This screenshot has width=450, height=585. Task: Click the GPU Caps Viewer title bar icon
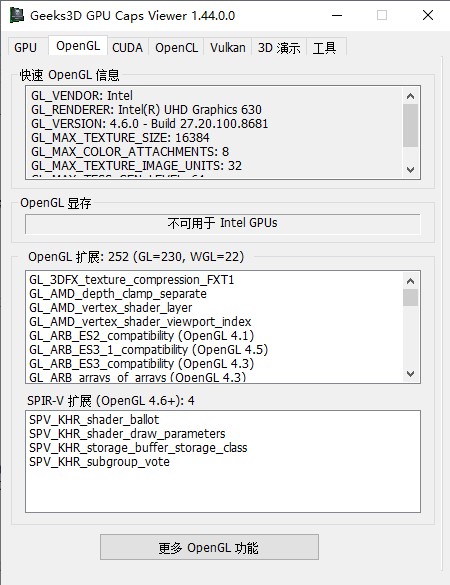click(16, 15)
